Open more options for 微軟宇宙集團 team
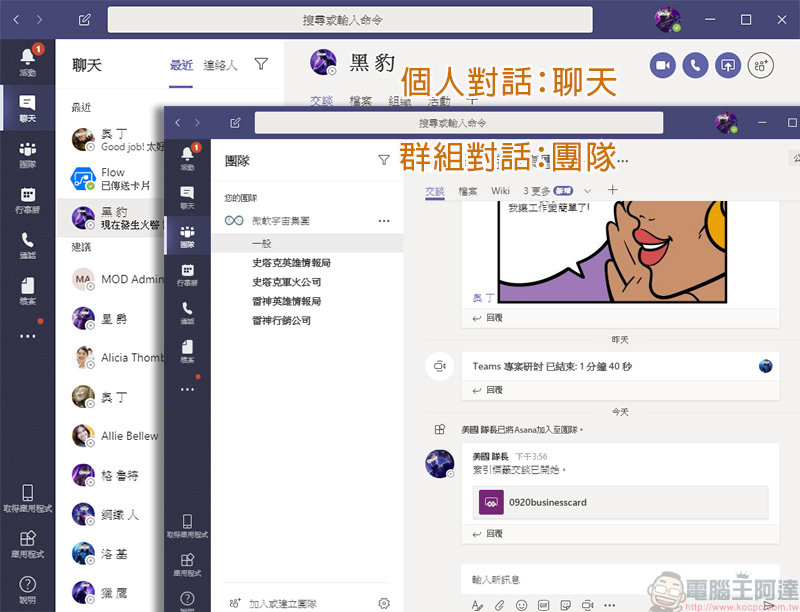The image size is (800, 612). point(384,220)
